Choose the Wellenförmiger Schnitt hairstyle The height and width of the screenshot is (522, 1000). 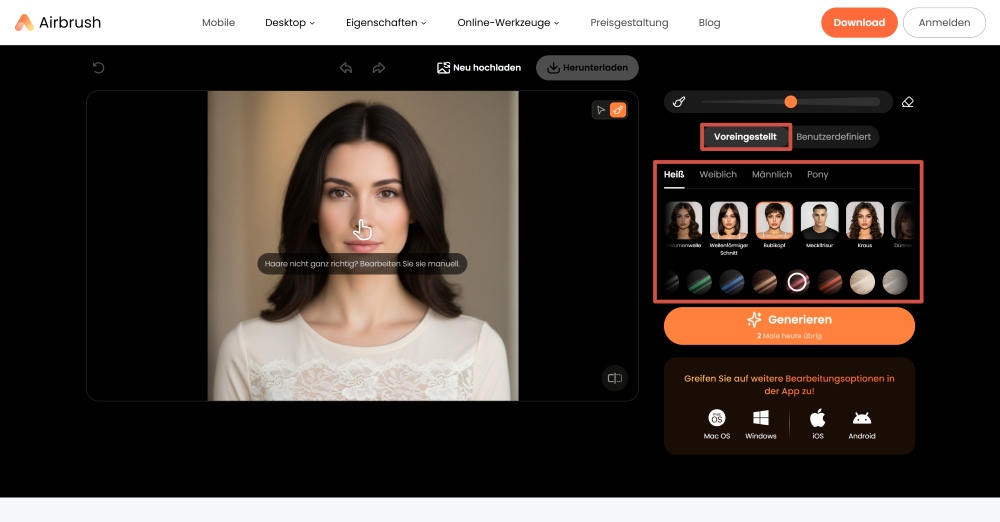[x=729, y=220]
